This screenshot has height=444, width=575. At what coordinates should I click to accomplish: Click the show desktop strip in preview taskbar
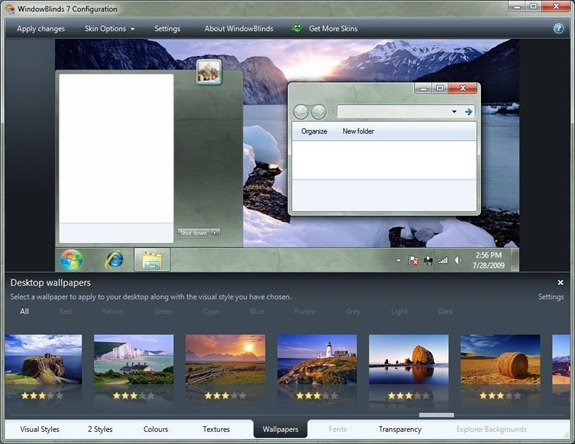click(x=515, y=260)
